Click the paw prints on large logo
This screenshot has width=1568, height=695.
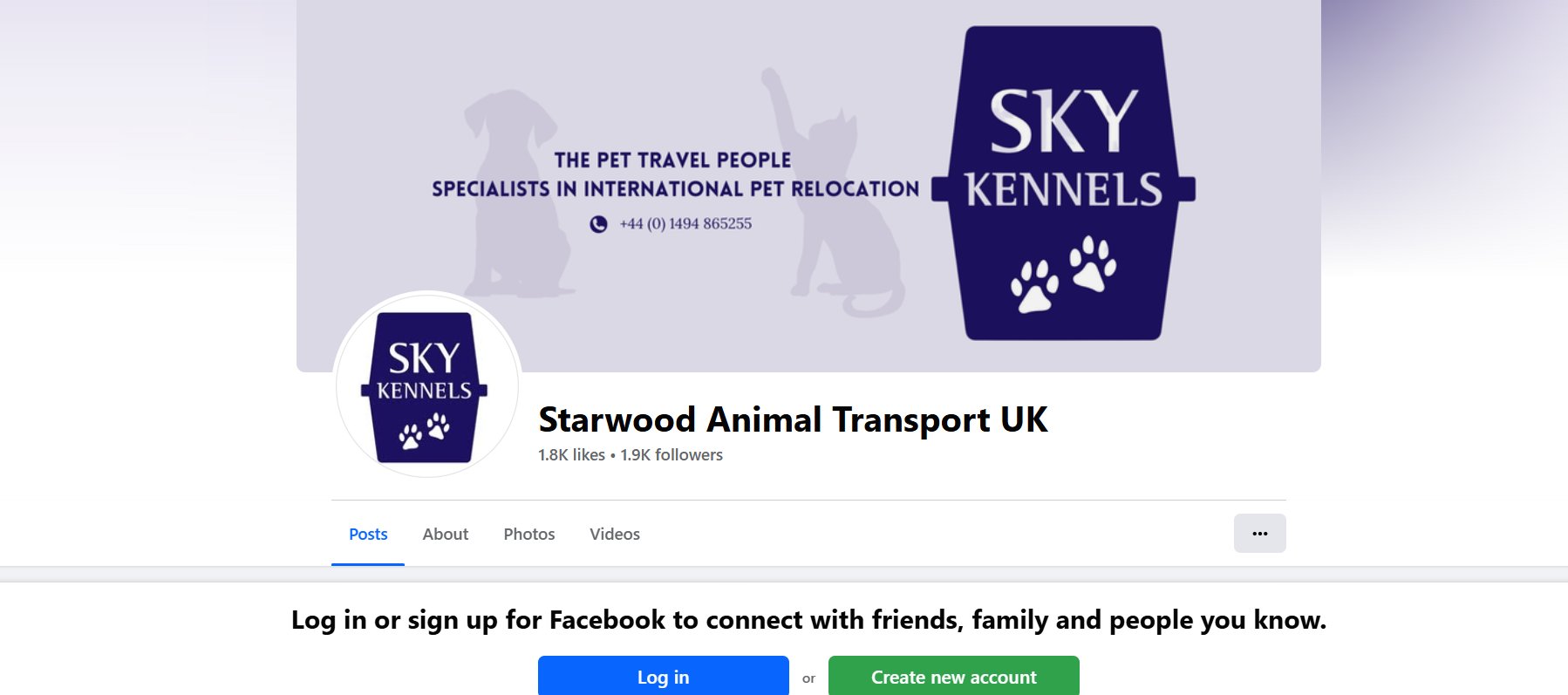1064,274
